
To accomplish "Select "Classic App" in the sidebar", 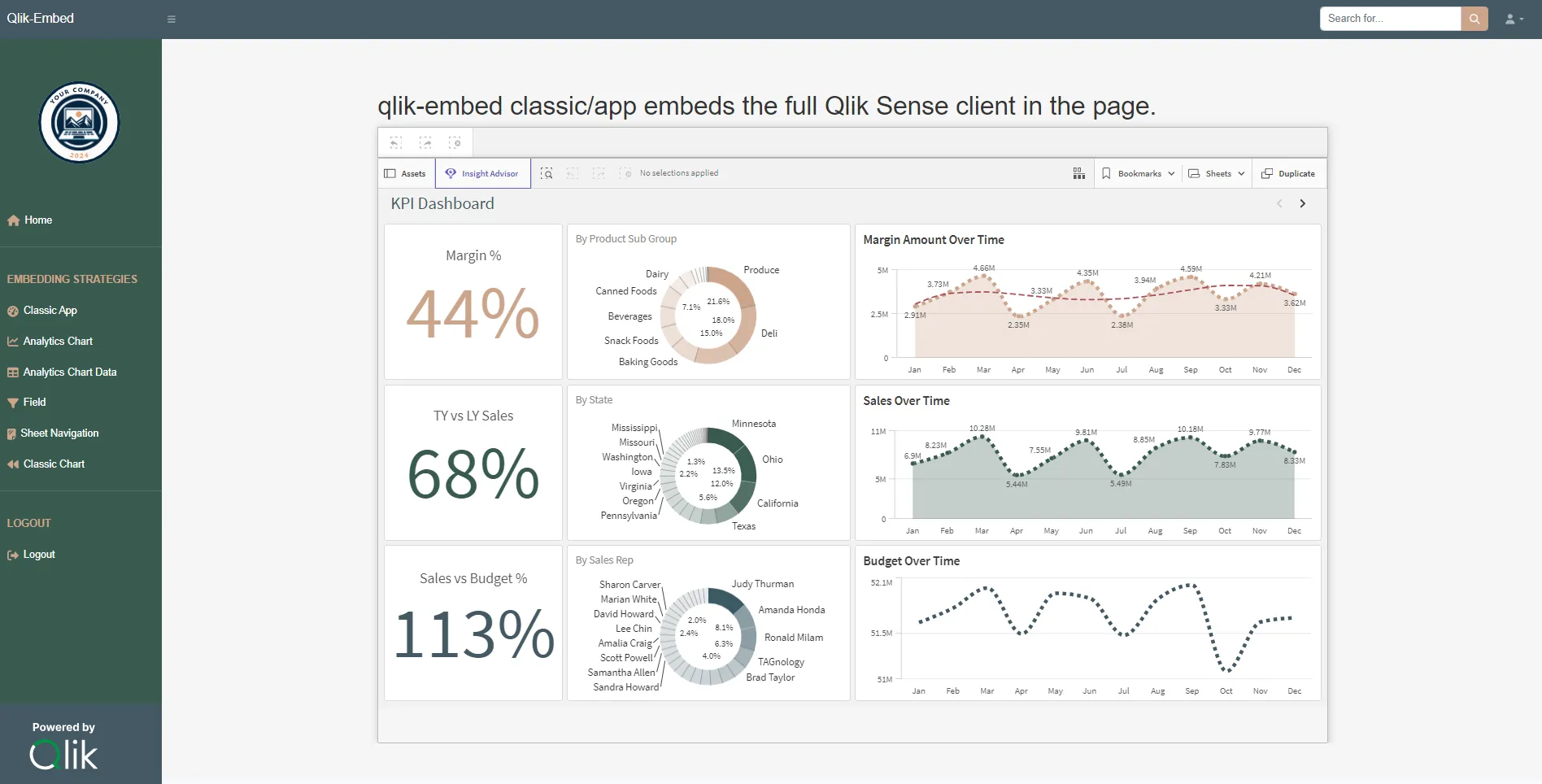I will point(50,310).
